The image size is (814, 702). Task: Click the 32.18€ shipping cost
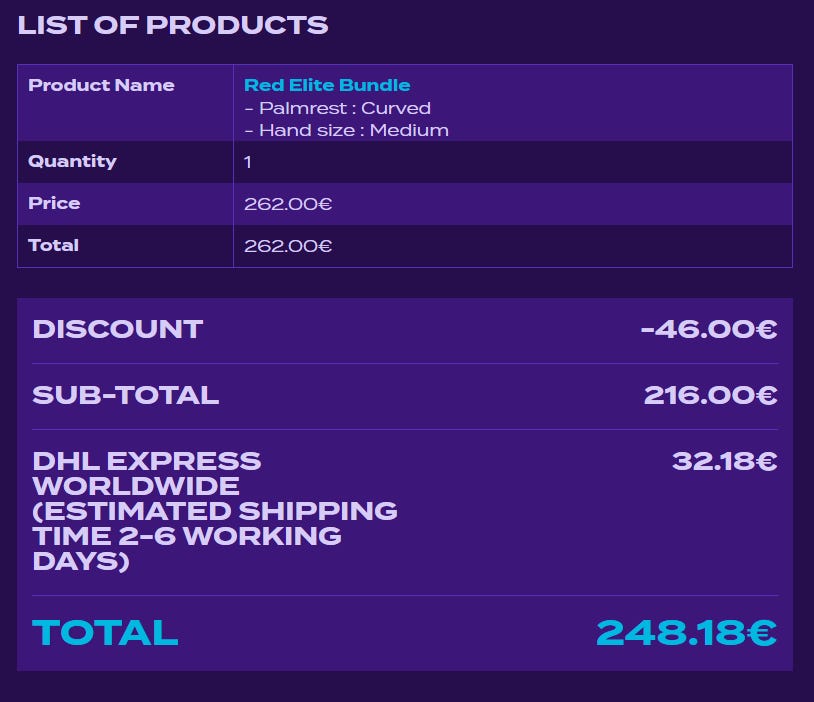click(724, 461)
